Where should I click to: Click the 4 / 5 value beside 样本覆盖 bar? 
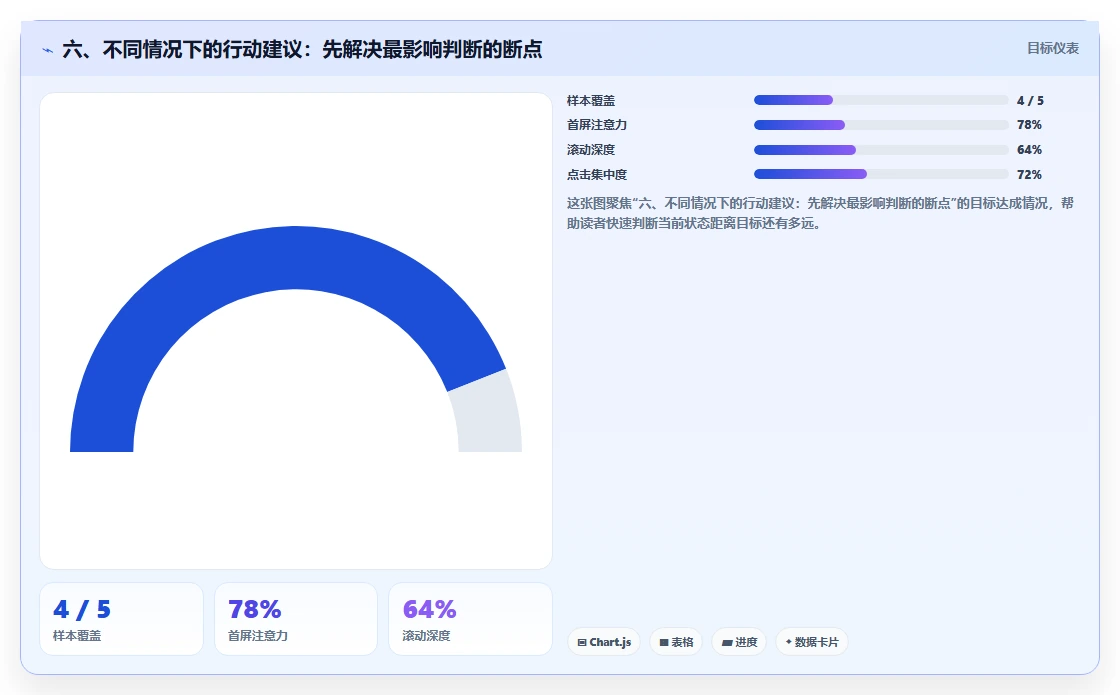point(1030,101)
